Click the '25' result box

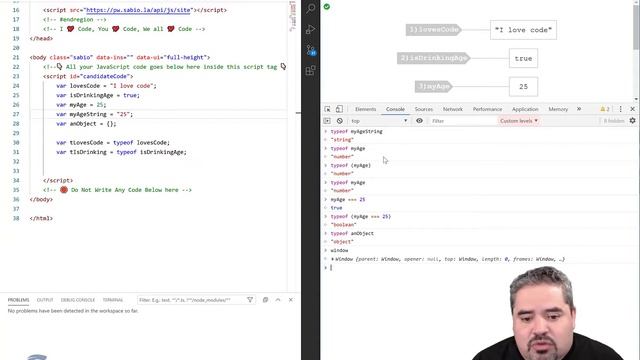pyautogui.click(x=523, y=87)
